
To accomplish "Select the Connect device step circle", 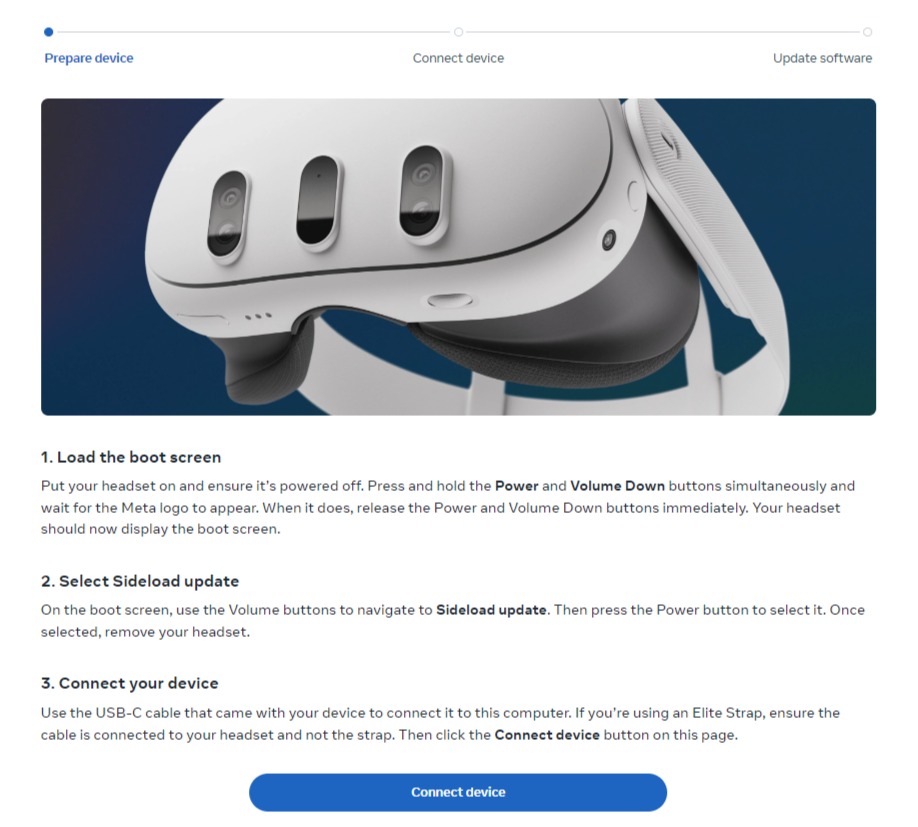I will click(458, 32).
